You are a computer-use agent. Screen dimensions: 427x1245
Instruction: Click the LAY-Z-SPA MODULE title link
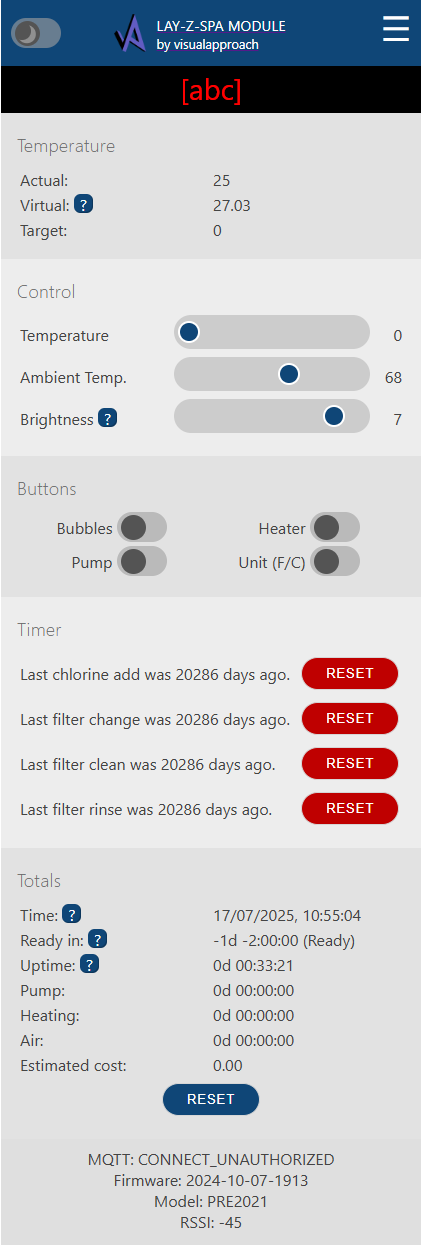click(221, 25)
